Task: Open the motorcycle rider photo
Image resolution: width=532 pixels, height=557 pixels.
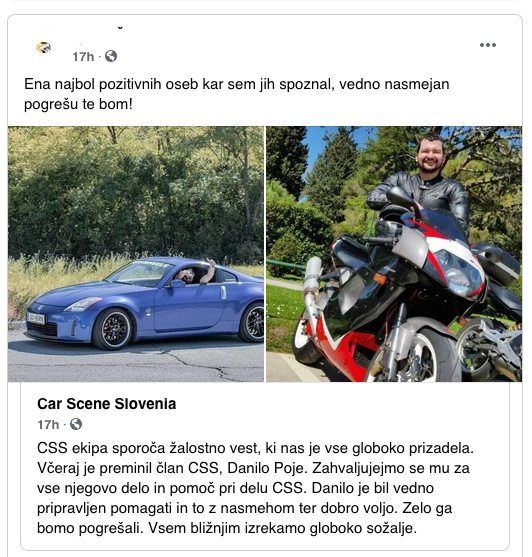Action: [394, 254]
